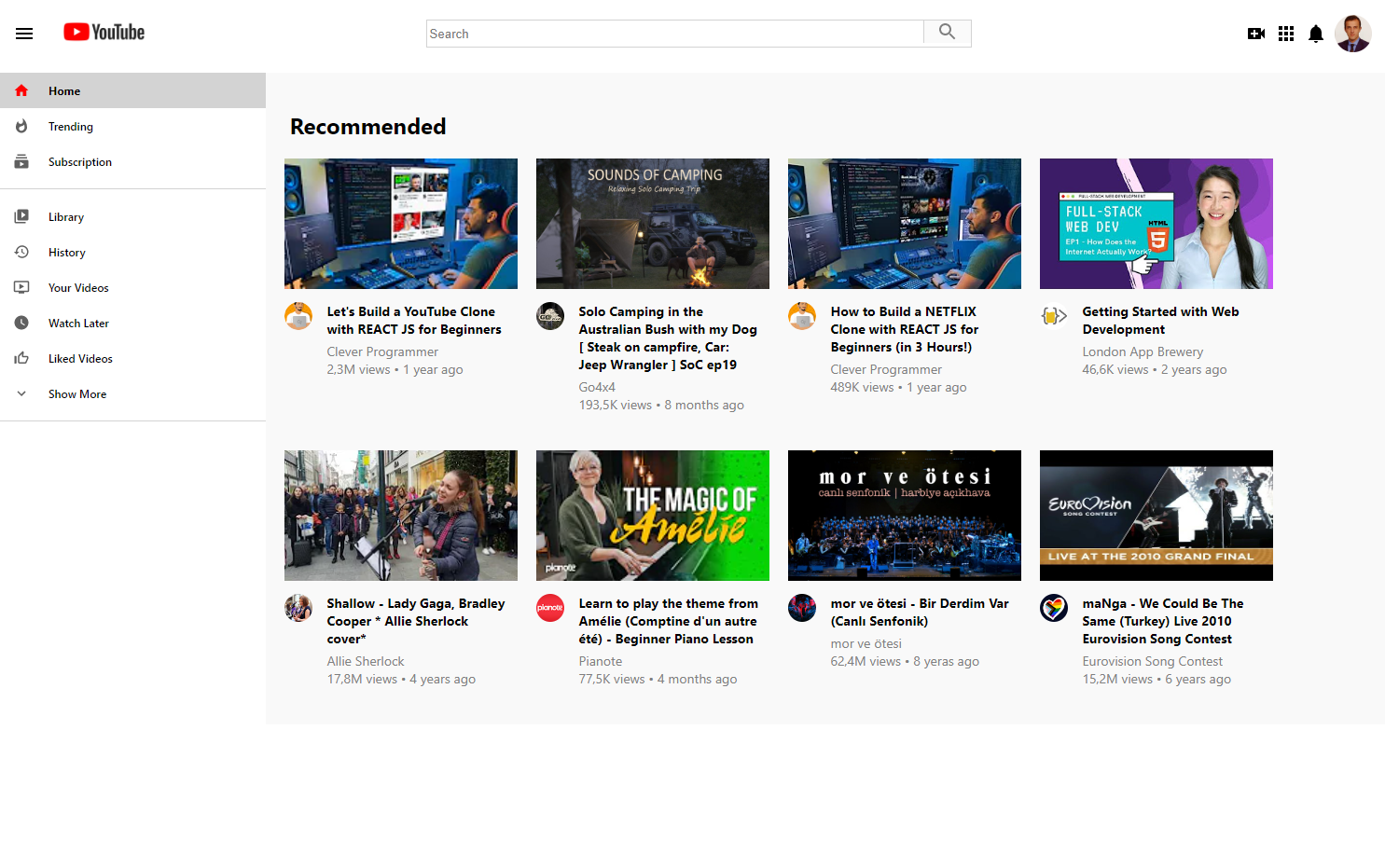Image resolution: width=1385 pixels, height=868 pixels.
Task: Open Pianote channel avatar
Action: pos(550,608)
